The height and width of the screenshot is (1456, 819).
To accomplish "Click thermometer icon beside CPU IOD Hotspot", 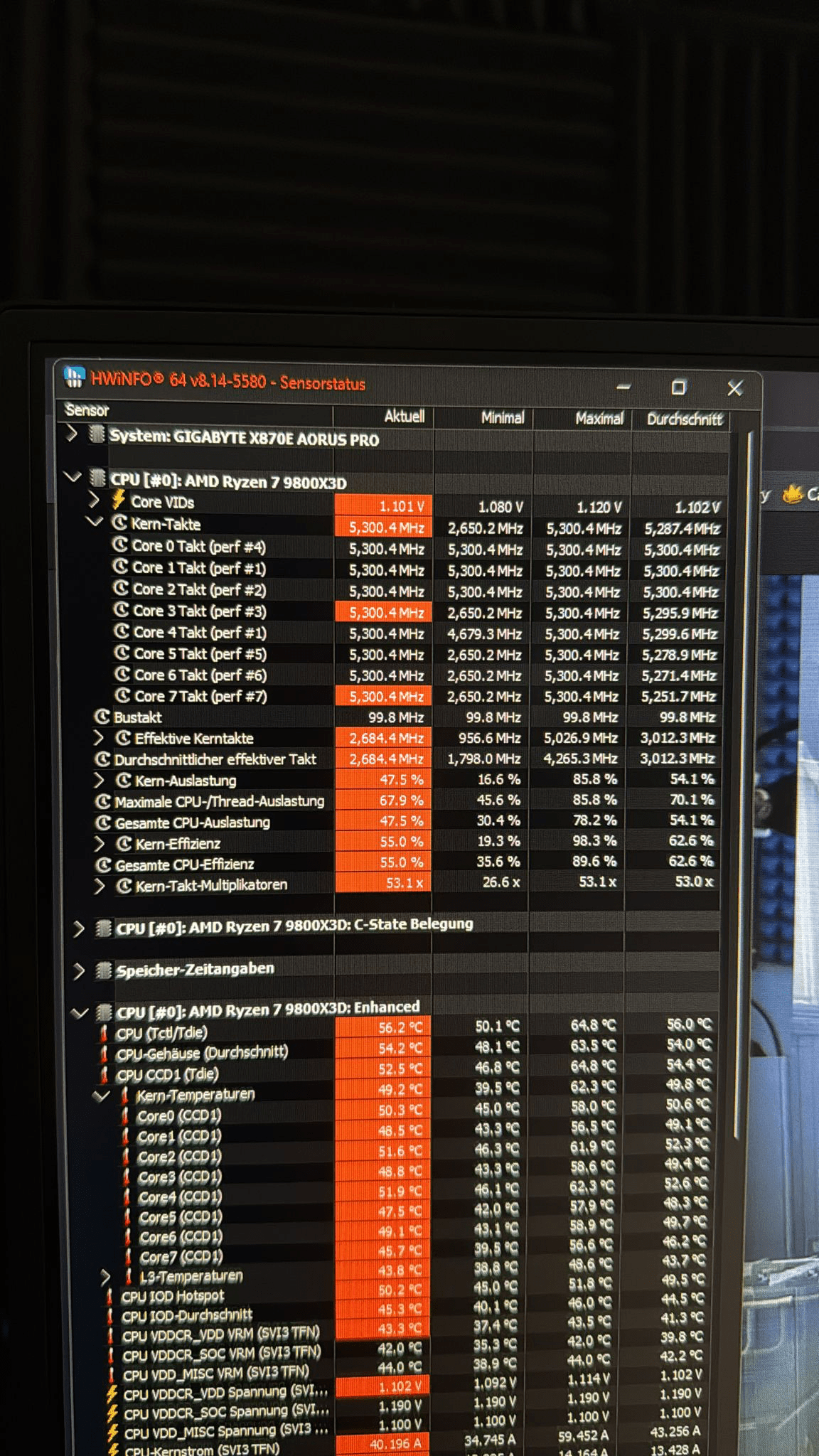I will click(109, 1297).
